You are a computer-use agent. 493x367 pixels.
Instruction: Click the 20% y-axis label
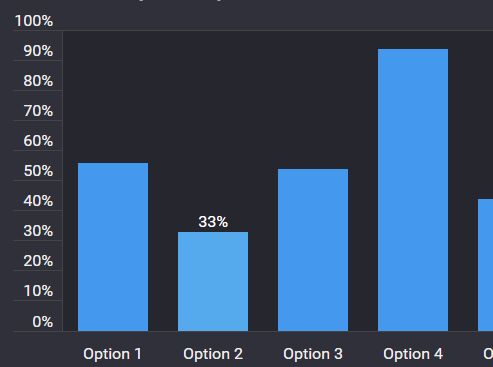click(38, 261)
